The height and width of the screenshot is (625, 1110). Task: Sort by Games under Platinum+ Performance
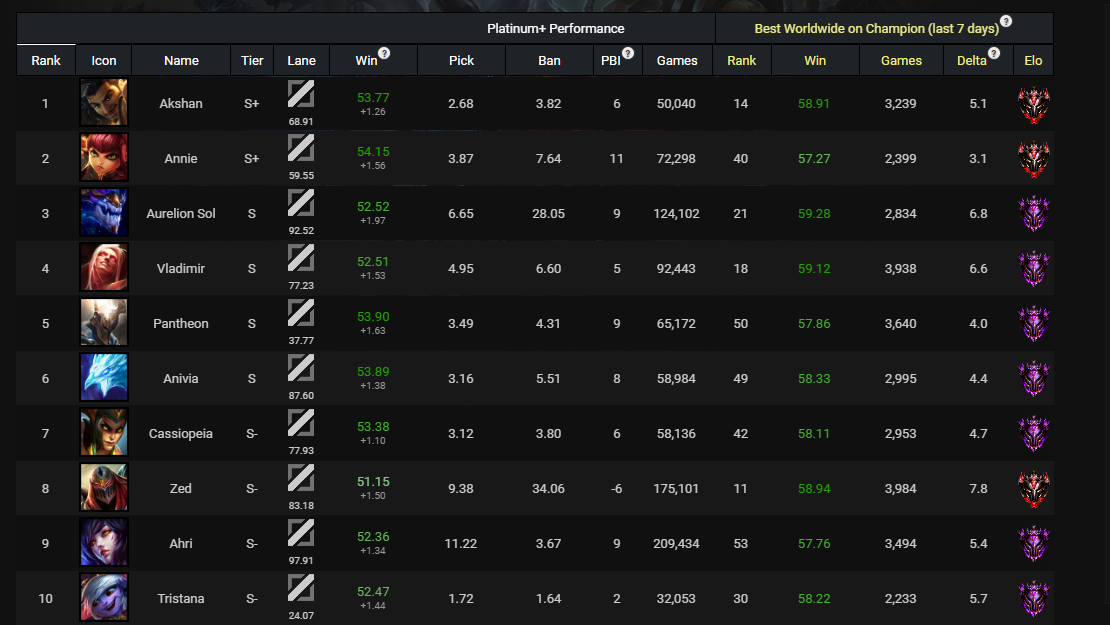[x=677, y=61]
